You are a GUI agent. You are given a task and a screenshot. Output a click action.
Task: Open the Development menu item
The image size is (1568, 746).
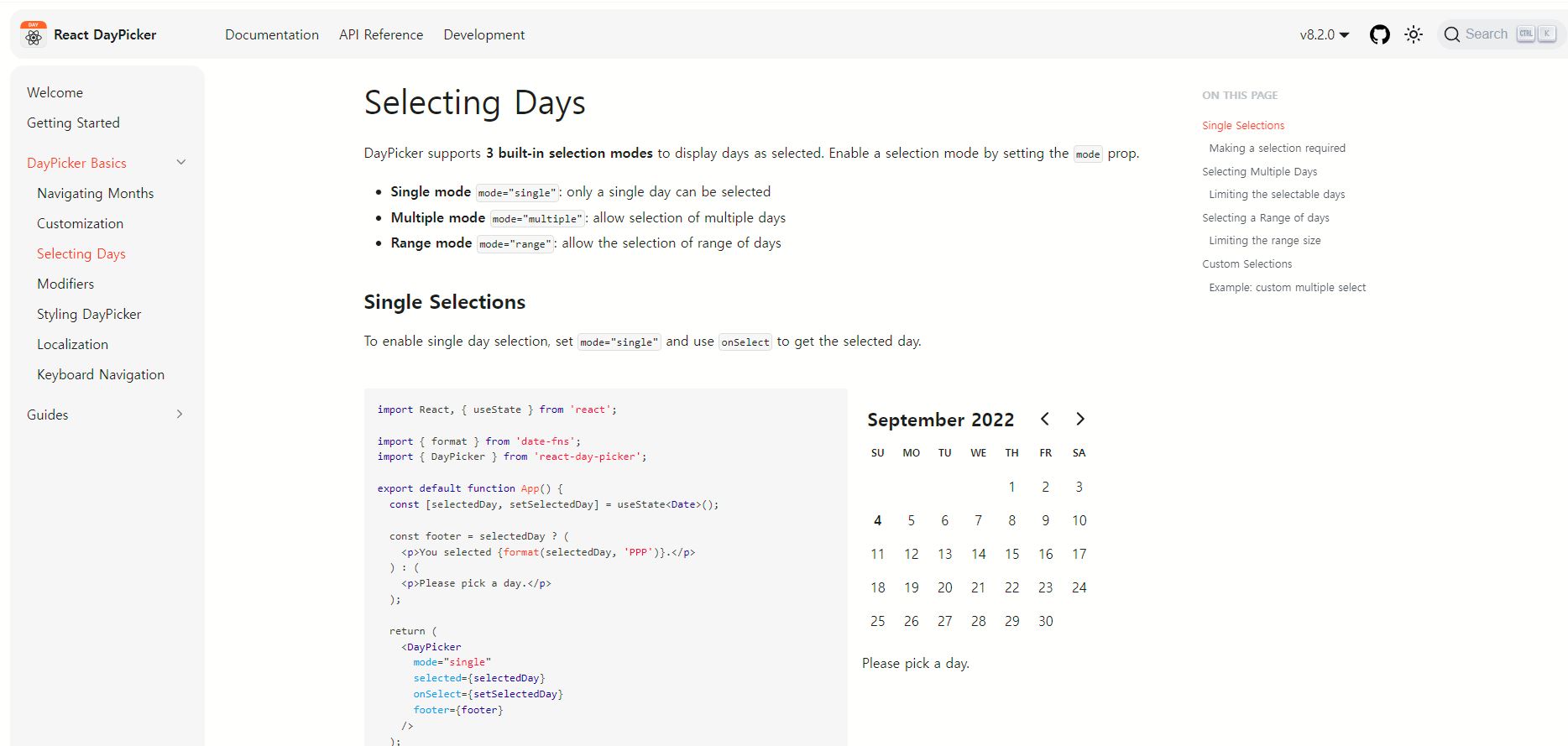point(483,34)
